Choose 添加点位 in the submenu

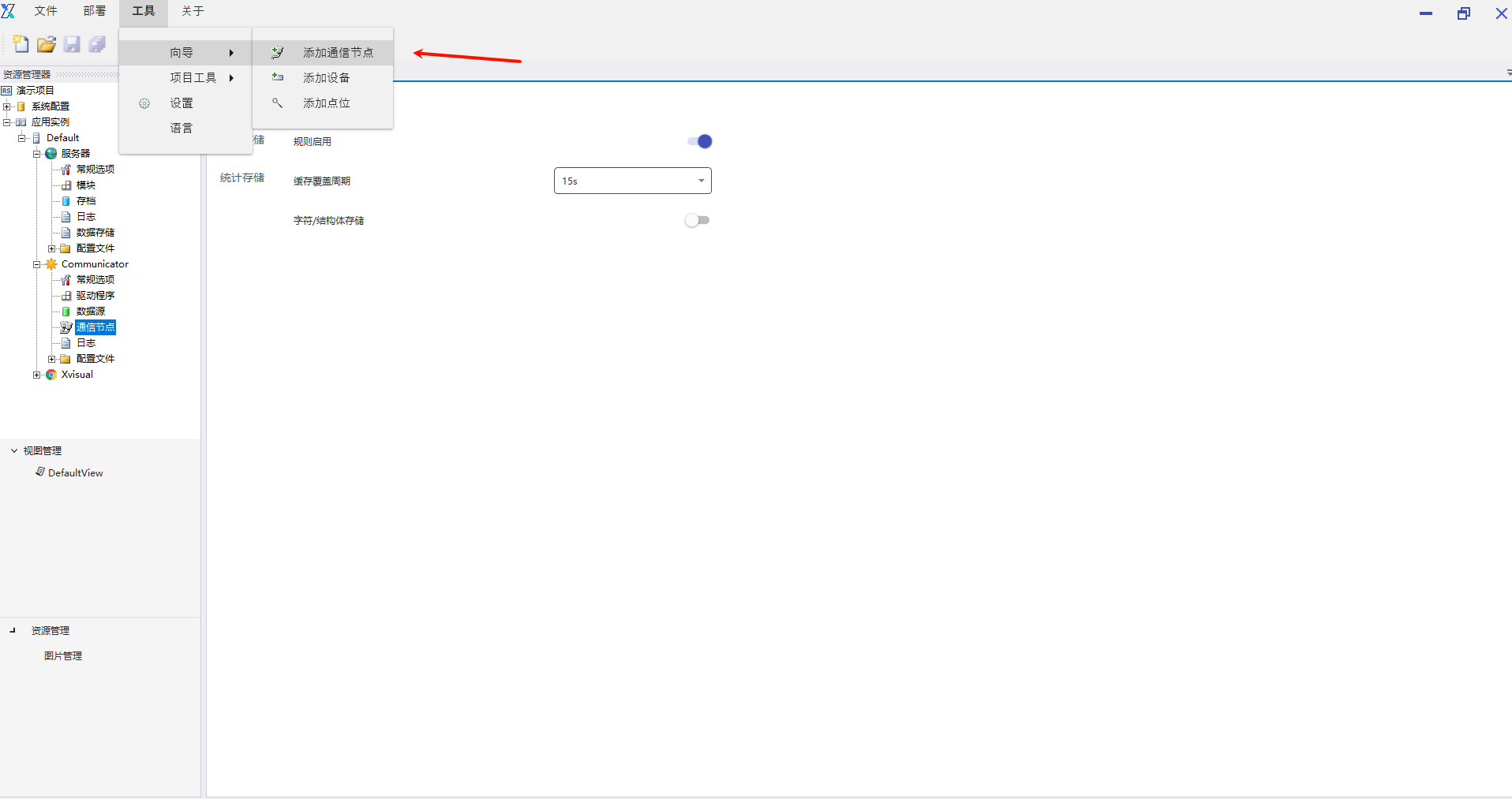[x=323, y=103]
